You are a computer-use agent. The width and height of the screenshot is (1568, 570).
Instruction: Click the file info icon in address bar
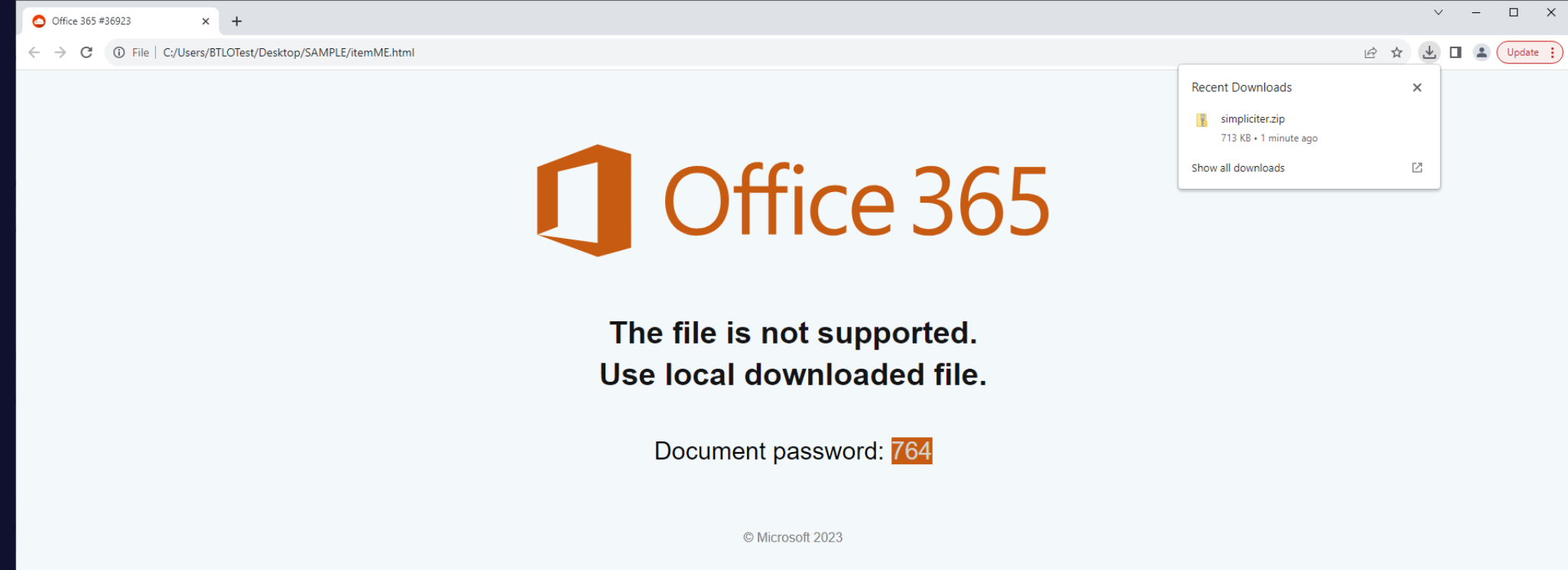(119, 53)
